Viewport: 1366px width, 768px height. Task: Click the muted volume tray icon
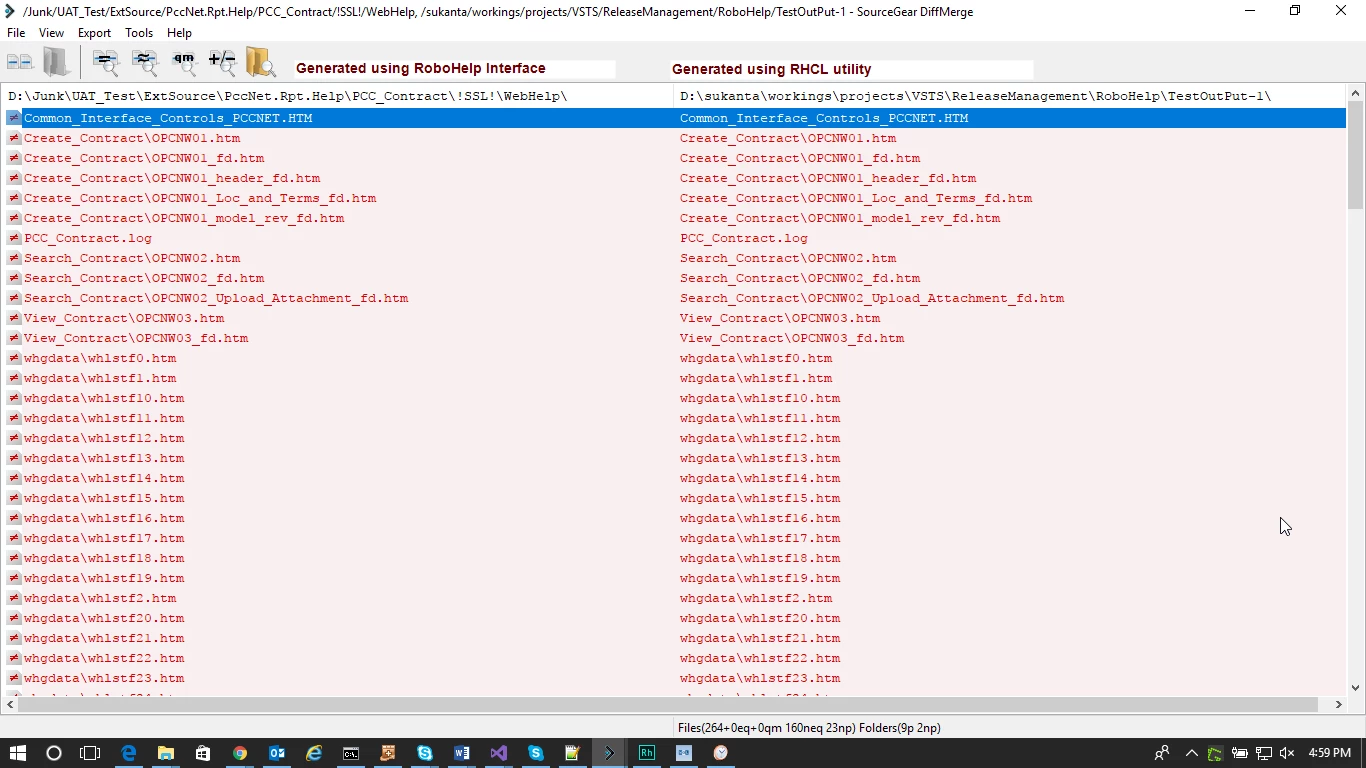[1287, 753]
